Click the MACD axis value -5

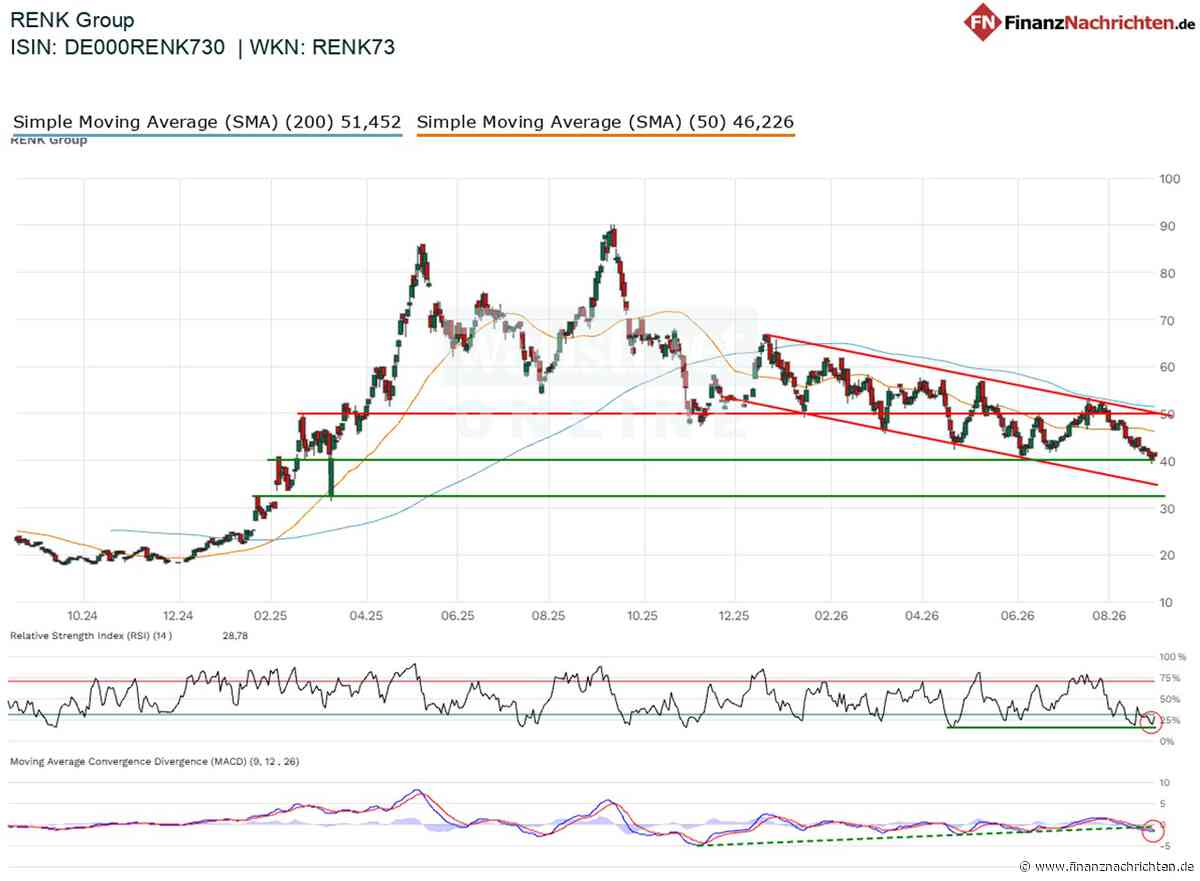point(1165,845)
